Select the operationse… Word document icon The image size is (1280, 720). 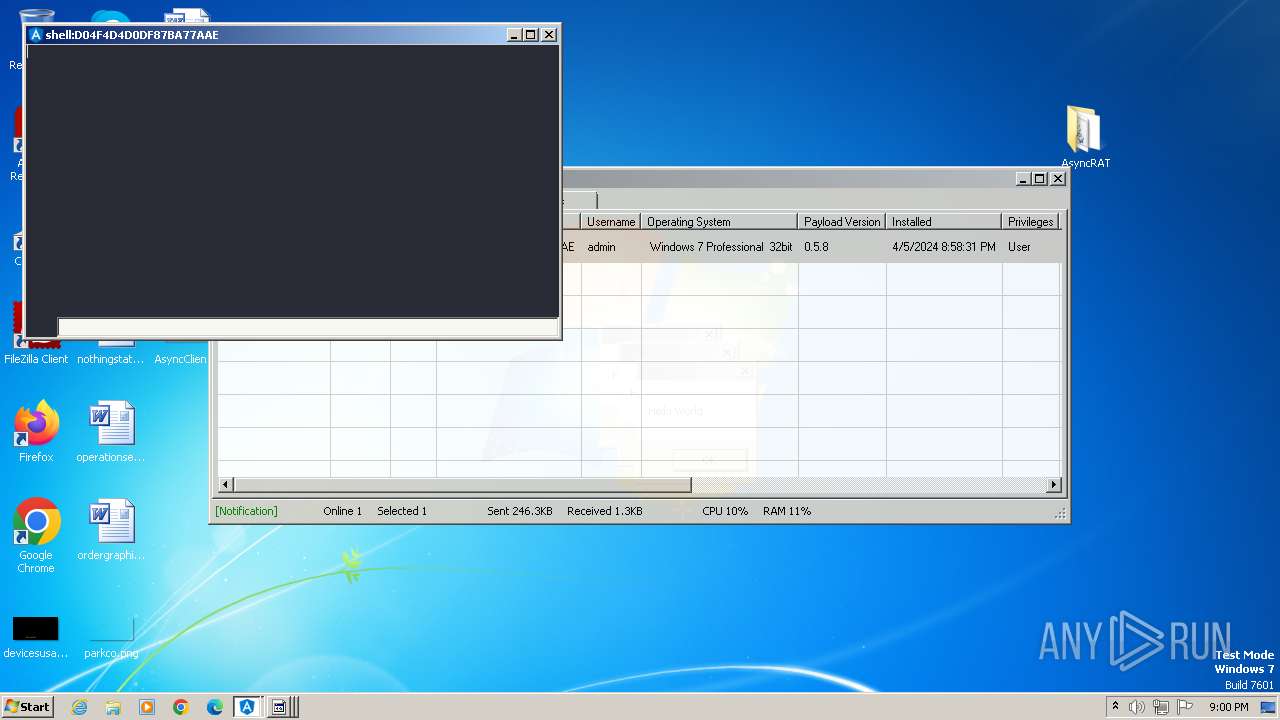(111, 432)
